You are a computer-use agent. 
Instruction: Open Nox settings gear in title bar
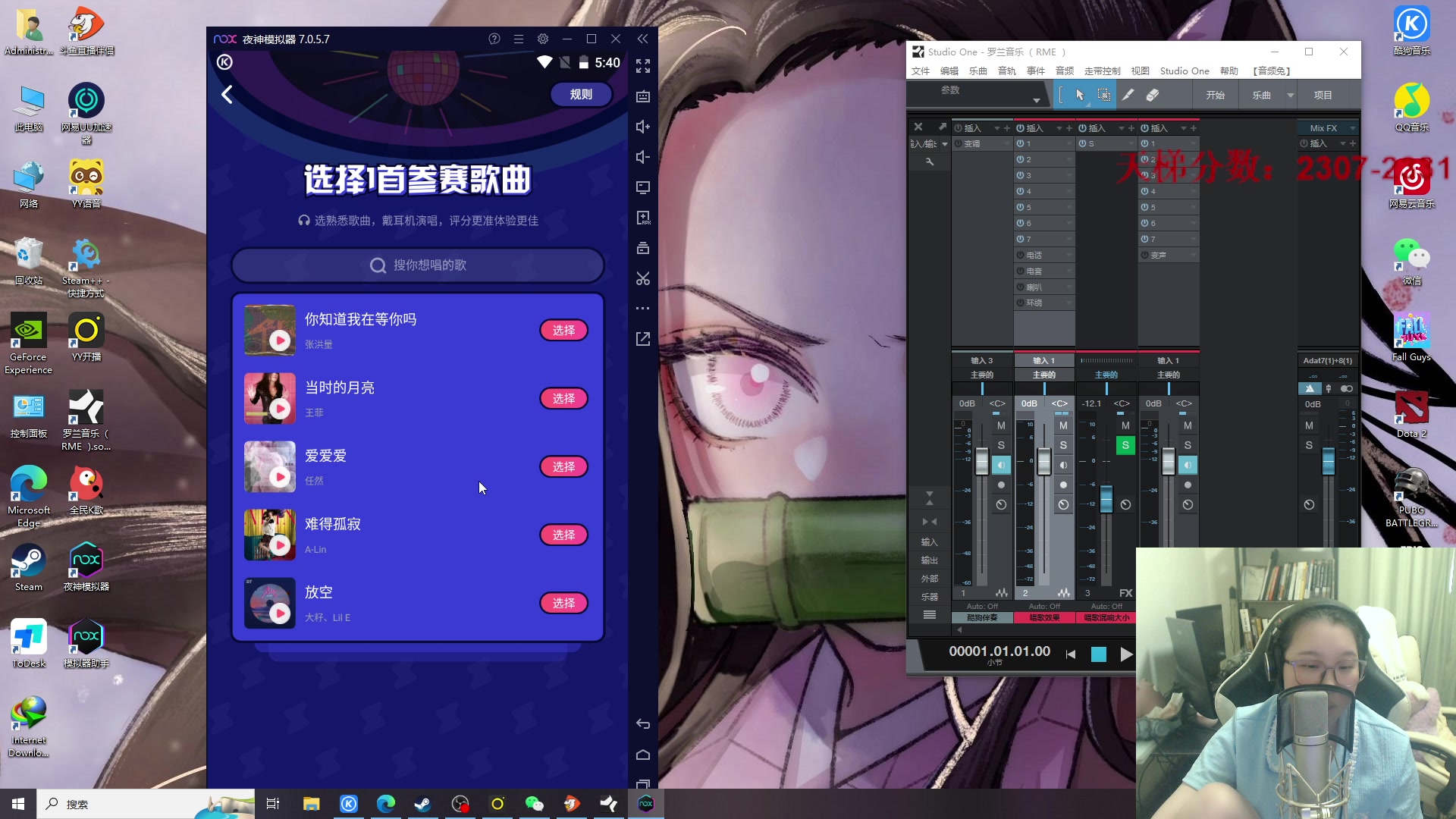[543, 39]
